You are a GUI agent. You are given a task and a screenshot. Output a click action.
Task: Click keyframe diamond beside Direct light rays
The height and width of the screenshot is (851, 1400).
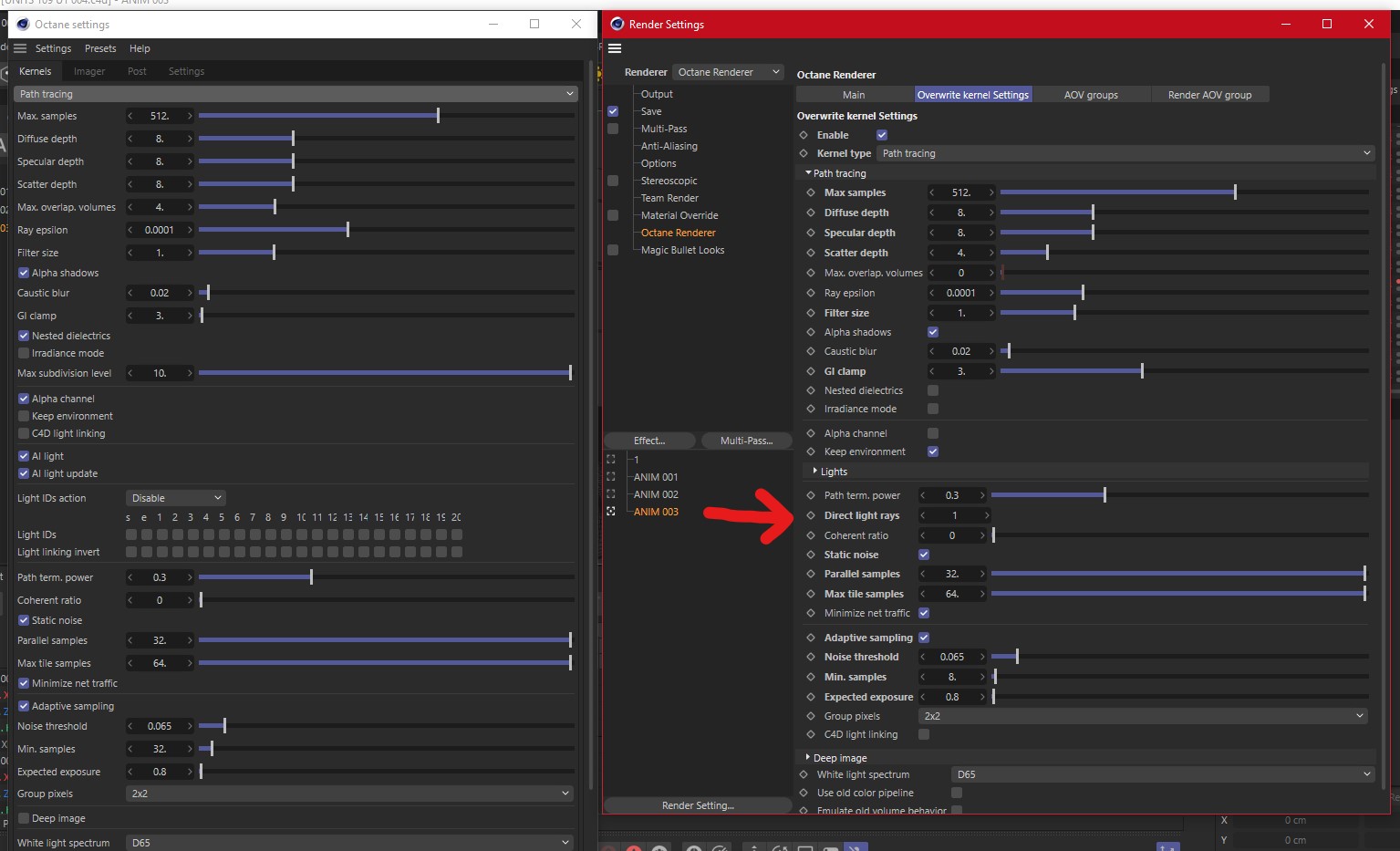tap(811, 515)
